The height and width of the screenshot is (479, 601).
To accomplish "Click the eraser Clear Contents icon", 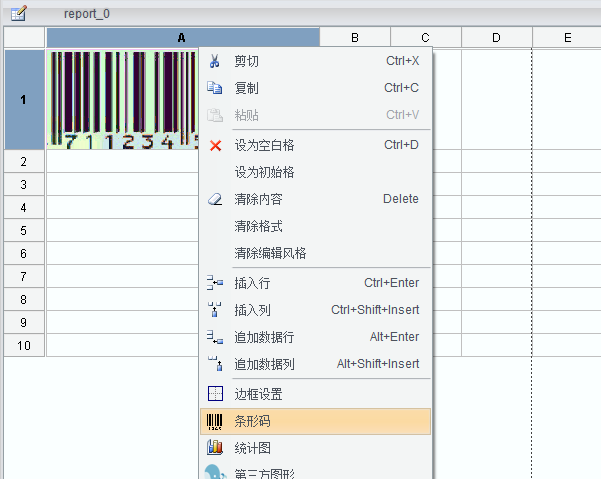I will tap(215, 199).
